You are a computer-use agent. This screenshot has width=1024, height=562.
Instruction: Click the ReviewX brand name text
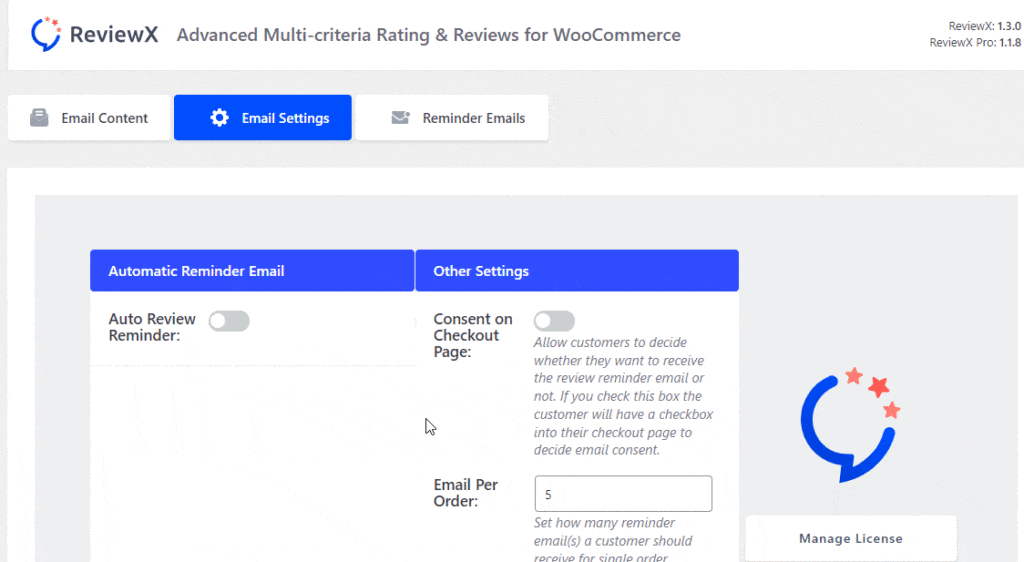(114, 35)
